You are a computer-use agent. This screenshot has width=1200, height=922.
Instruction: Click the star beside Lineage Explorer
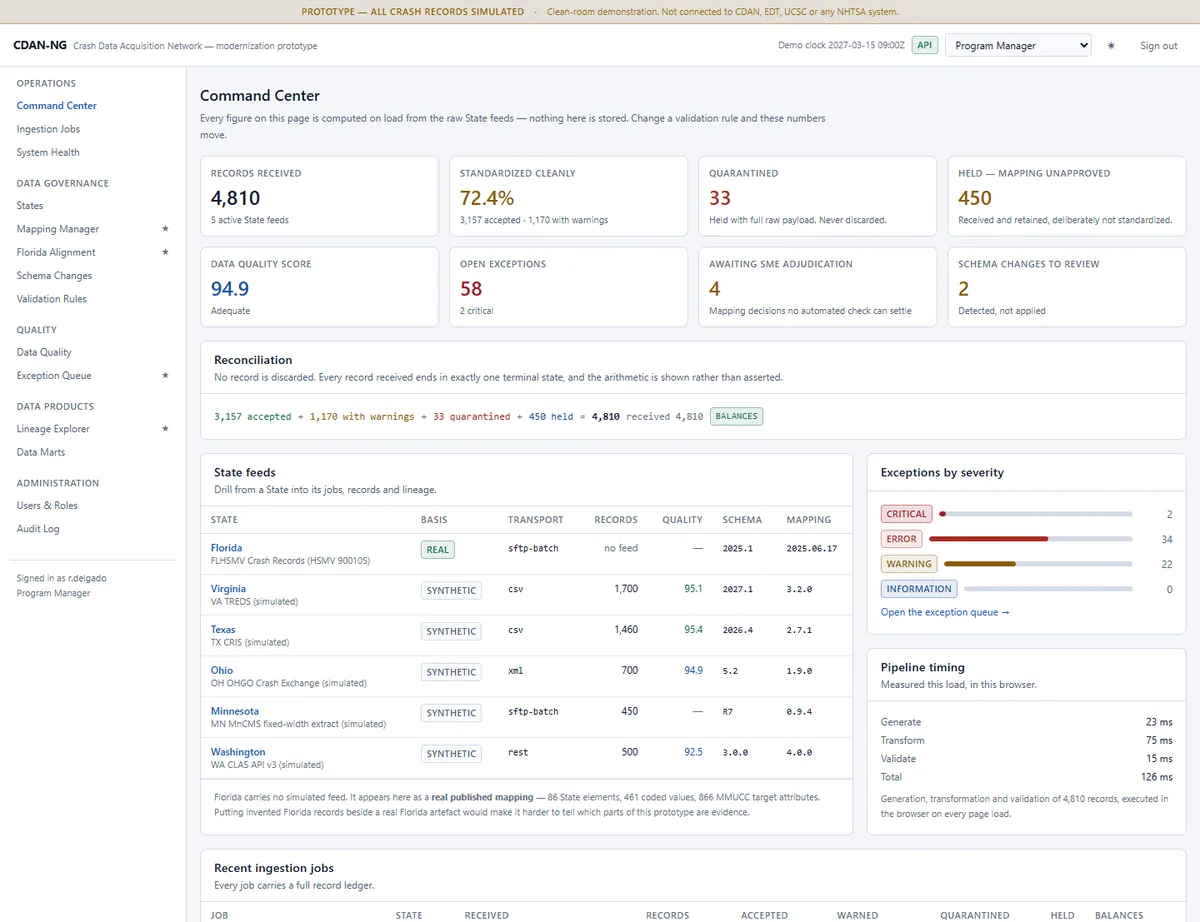click(x=166, y=429)
